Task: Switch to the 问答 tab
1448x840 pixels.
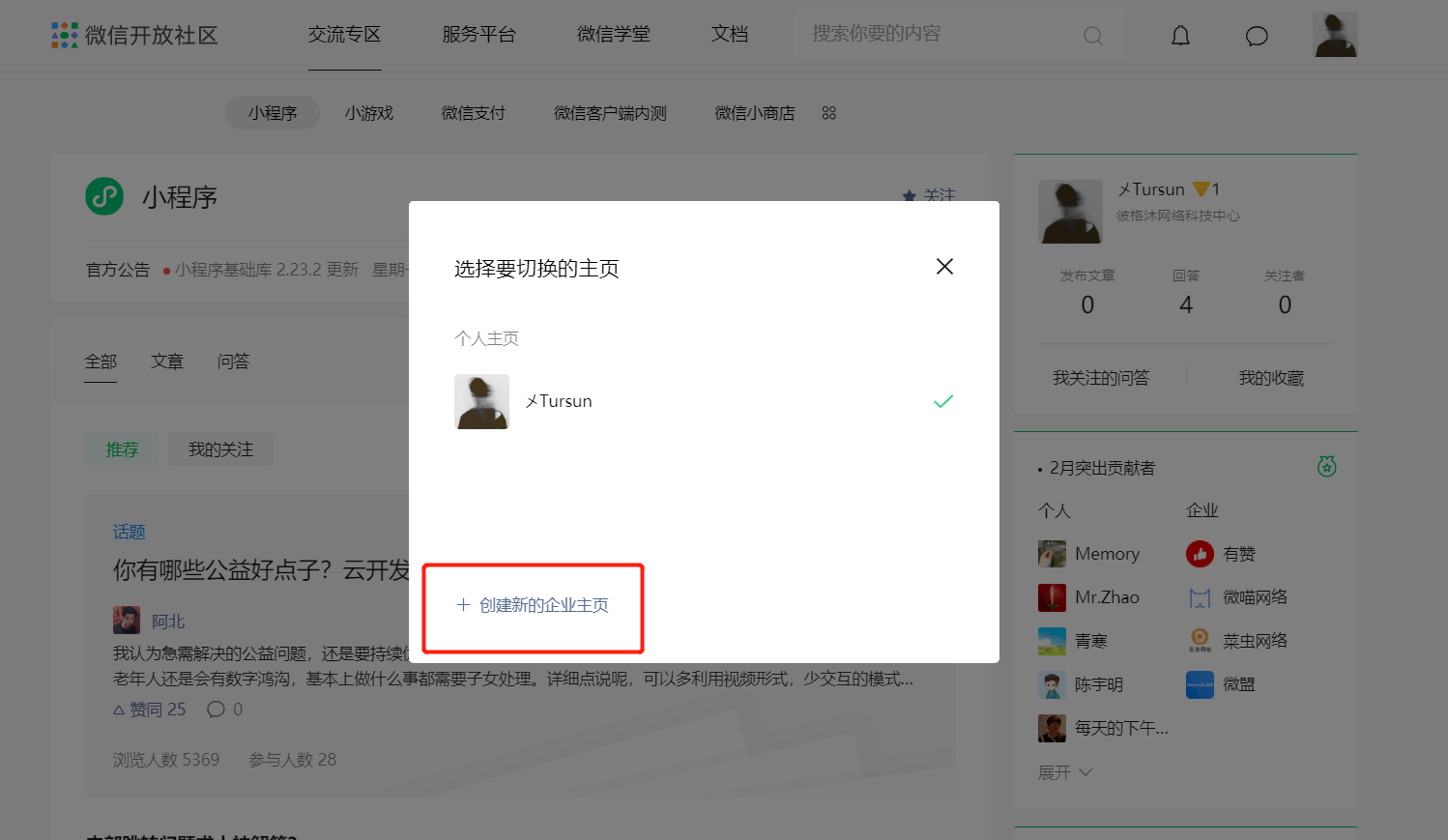Action: (233, 362)
